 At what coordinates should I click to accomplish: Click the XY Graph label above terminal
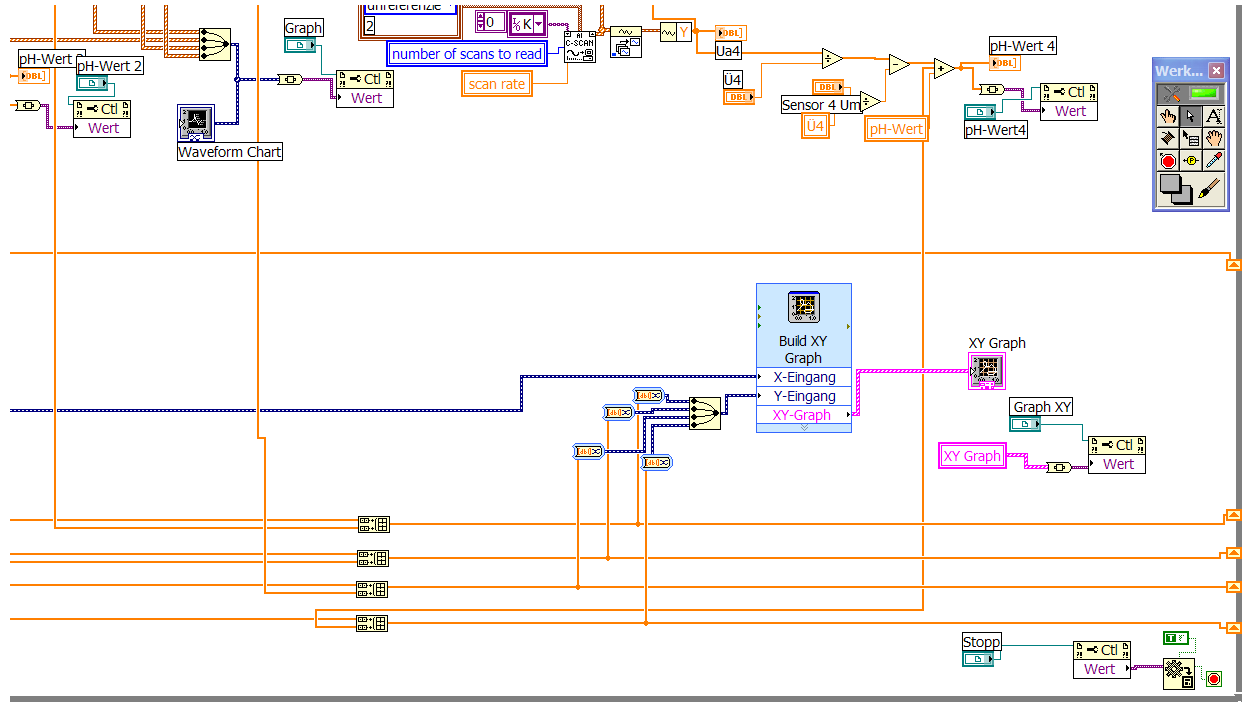pyautogui.click(x=997, y=343)
